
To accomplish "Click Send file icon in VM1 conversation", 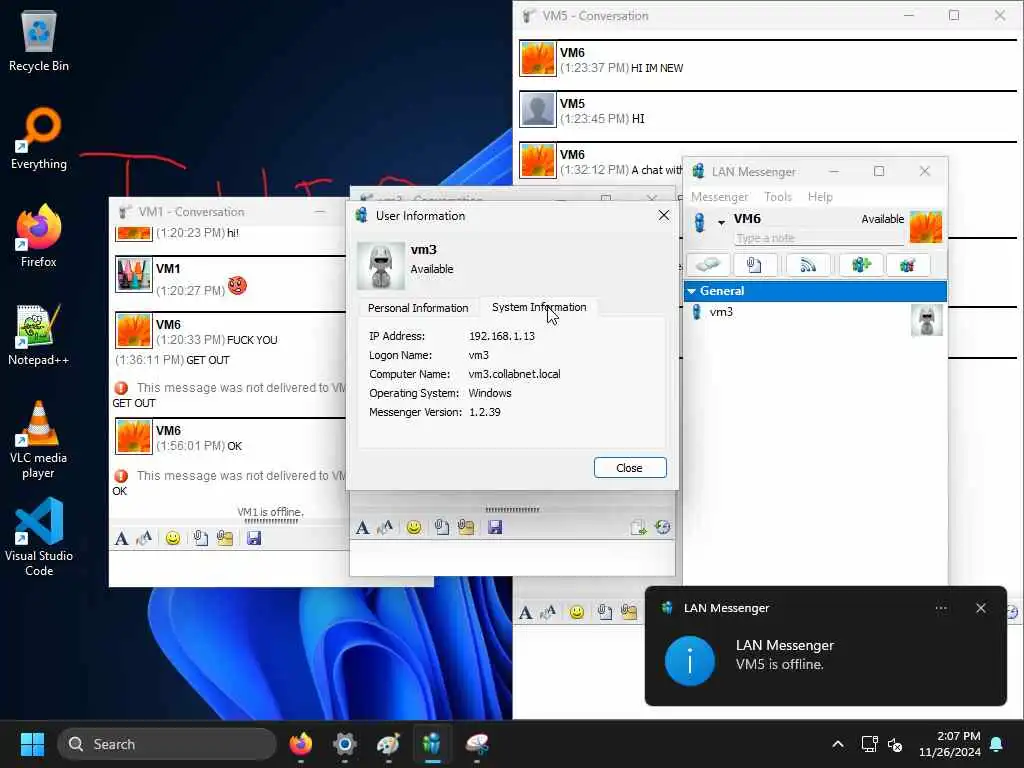I will [x=200, y=538].
